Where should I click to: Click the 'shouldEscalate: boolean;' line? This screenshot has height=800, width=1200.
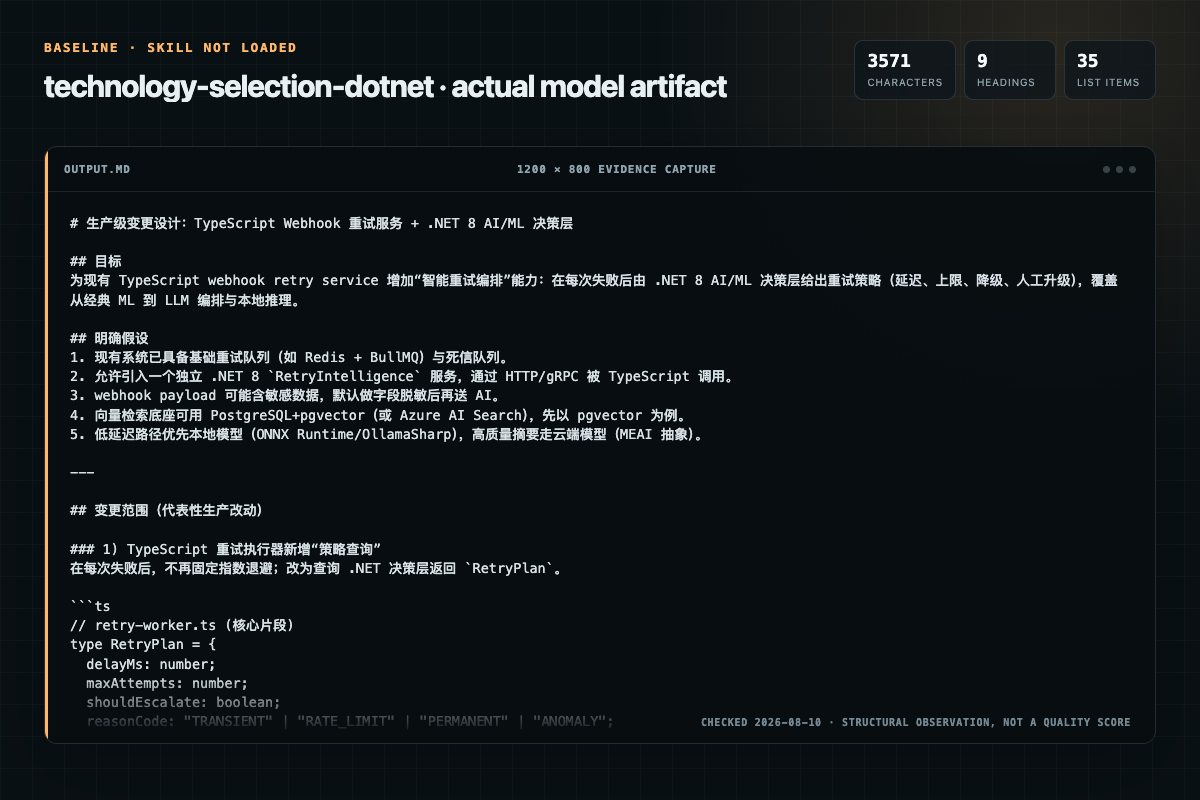[183, 701]
